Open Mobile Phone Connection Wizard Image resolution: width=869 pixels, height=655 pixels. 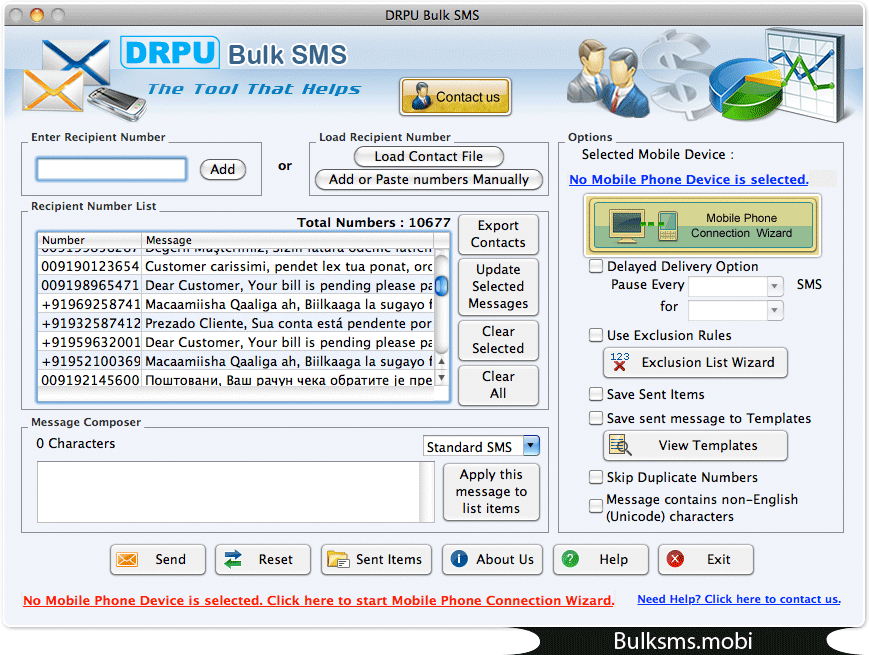point(702,226)
